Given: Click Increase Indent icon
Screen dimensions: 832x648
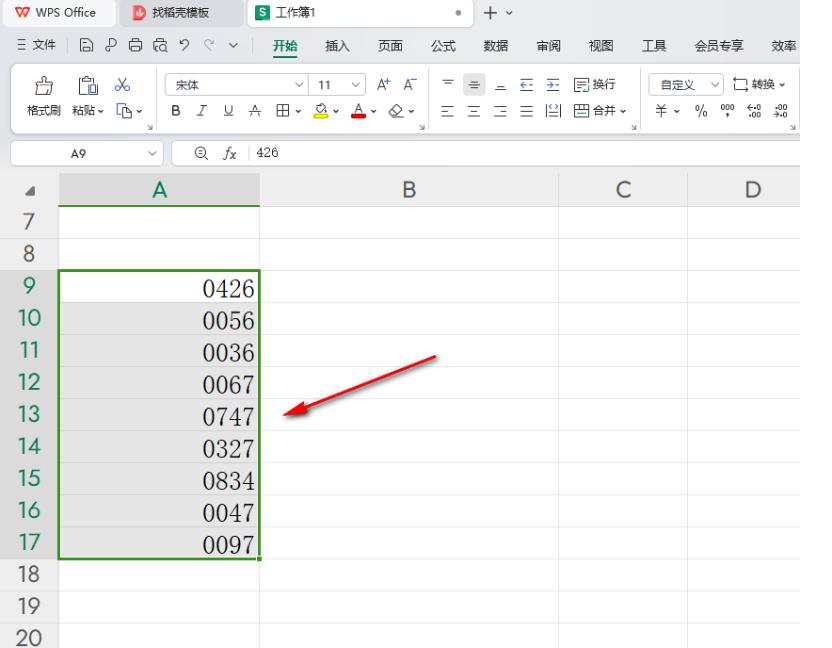Looking at the screenshot, I should 553,84.
